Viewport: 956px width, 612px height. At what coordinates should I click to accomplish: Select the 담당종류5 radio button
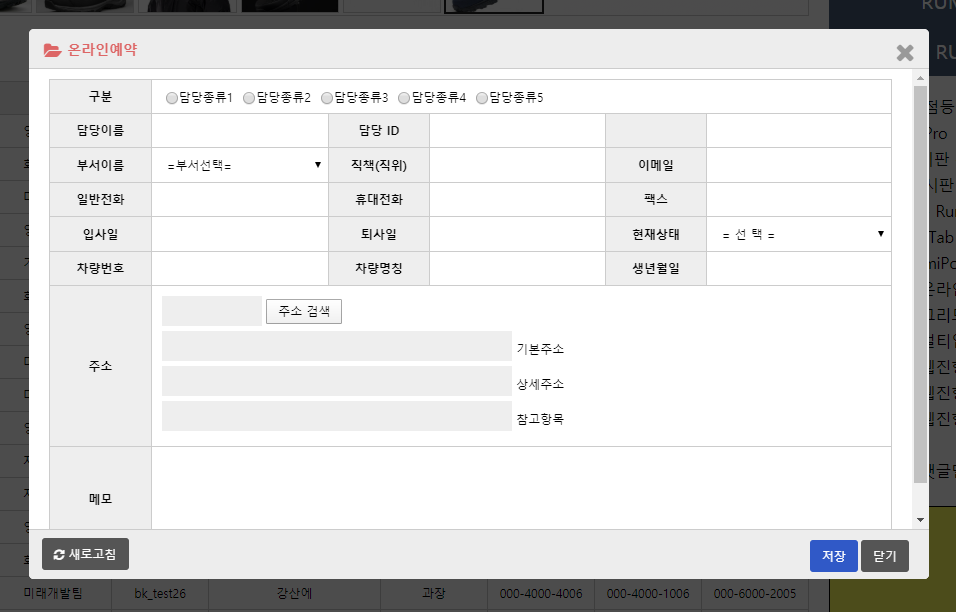coord(482,98)
